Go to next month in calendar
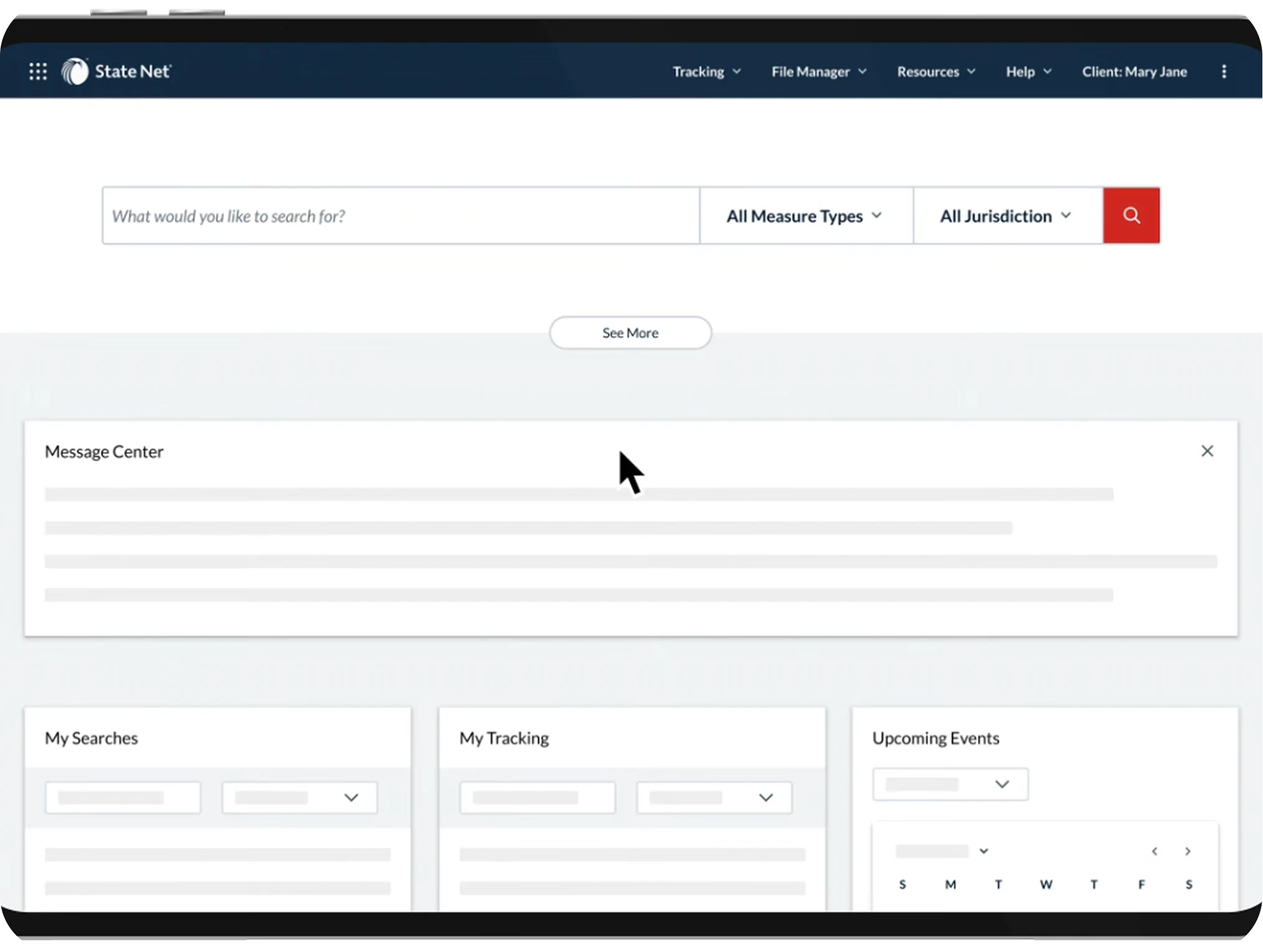This screenshot has height=952, width=1263. pyautogui.click(x=1188, y=851)
